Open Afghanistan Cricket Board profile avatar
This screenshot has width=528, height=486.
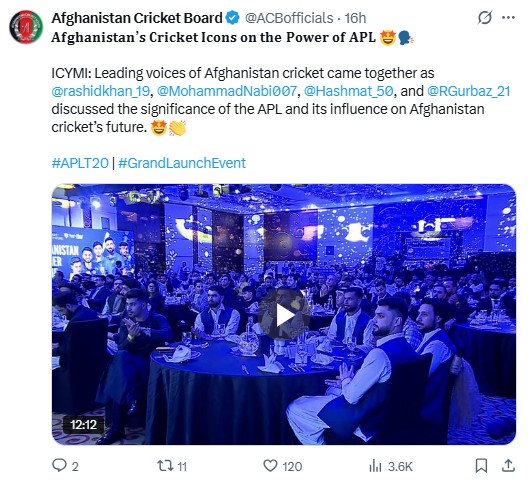26,27
